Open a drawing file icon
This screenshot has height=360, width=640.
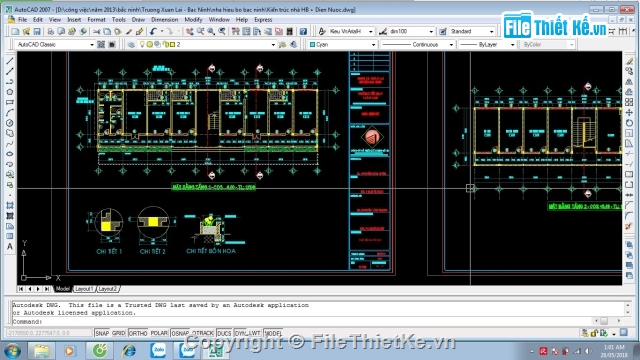(26, 31)
